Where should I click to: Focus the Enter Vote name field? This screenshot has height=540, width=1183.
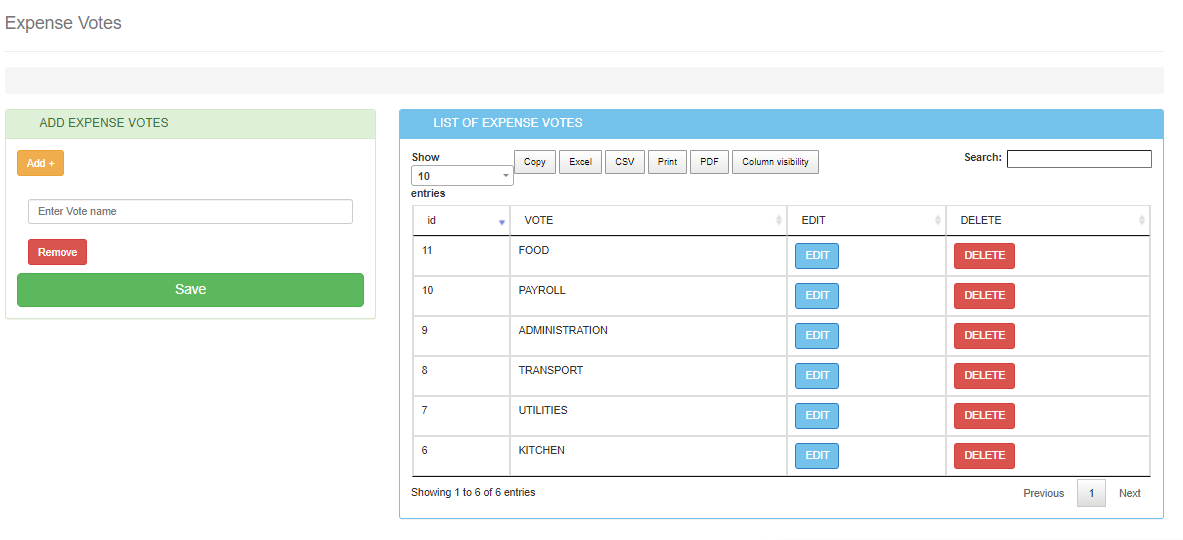pyautogui.click(x=190, y=212)
